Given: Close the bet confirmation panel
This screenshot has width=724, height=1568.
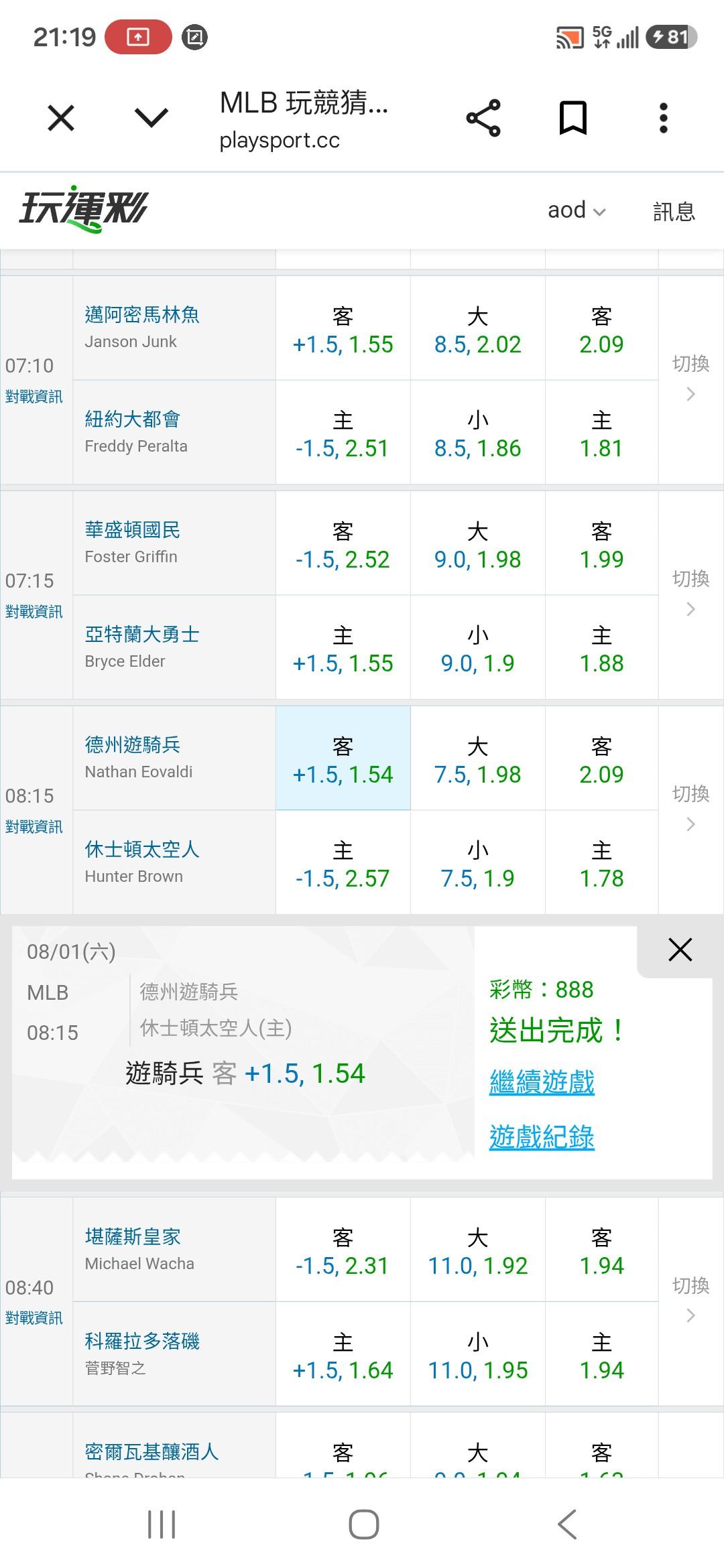Looking at the screenshot, I should pyautogui.click(x=680, y=950).
